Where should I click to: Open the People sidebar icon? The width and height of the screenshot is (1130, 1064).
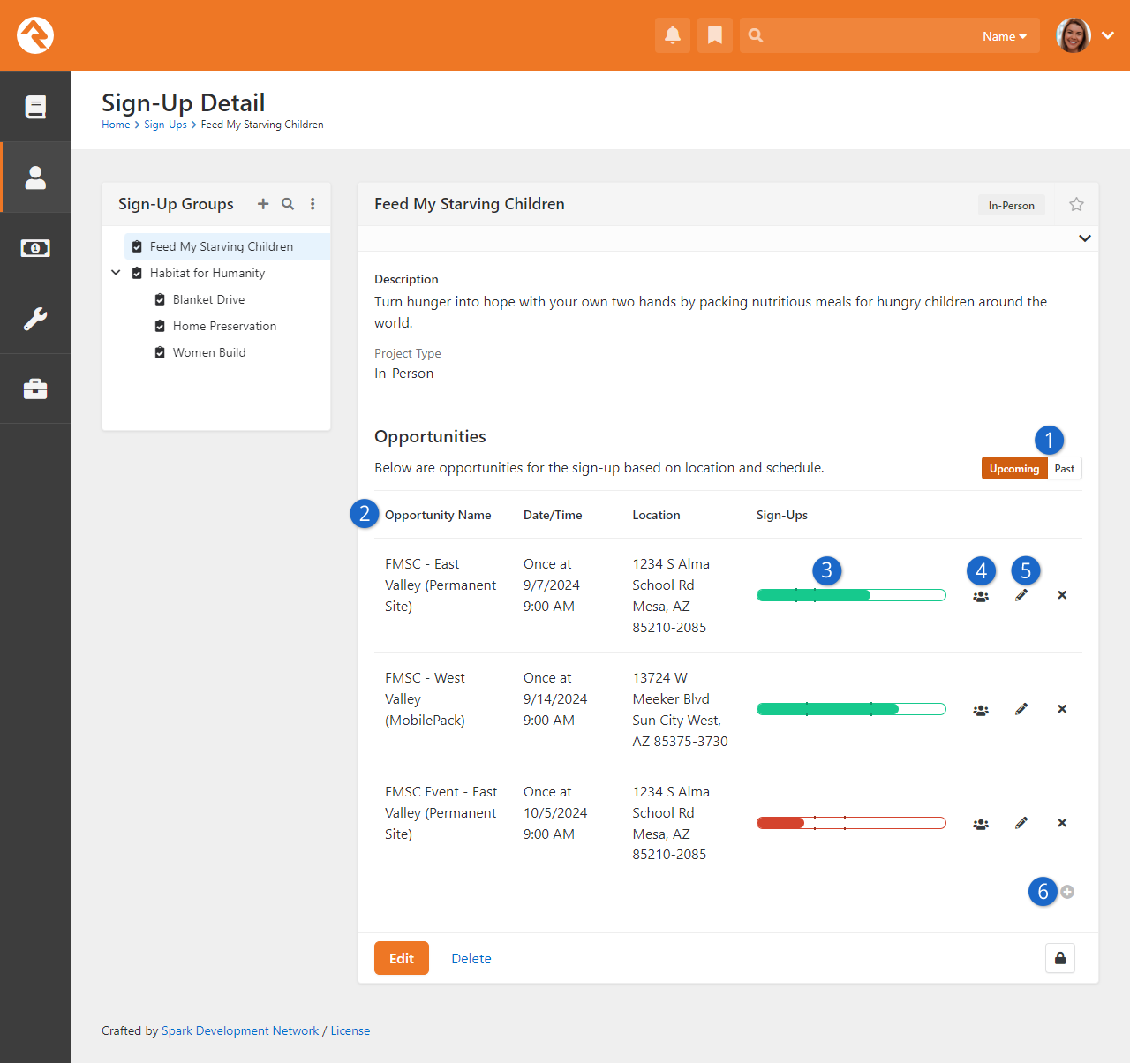(35, 177)
